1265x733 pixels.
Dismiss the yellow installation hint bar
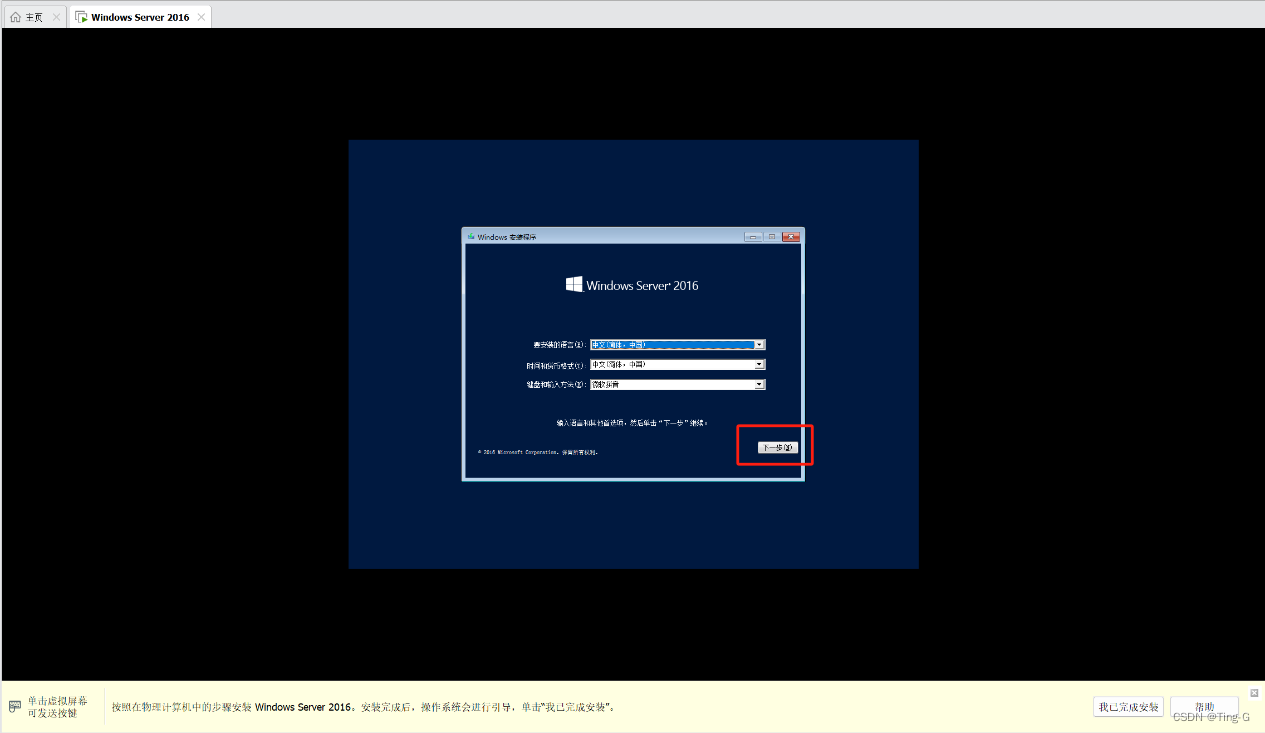pos(1253,692)
